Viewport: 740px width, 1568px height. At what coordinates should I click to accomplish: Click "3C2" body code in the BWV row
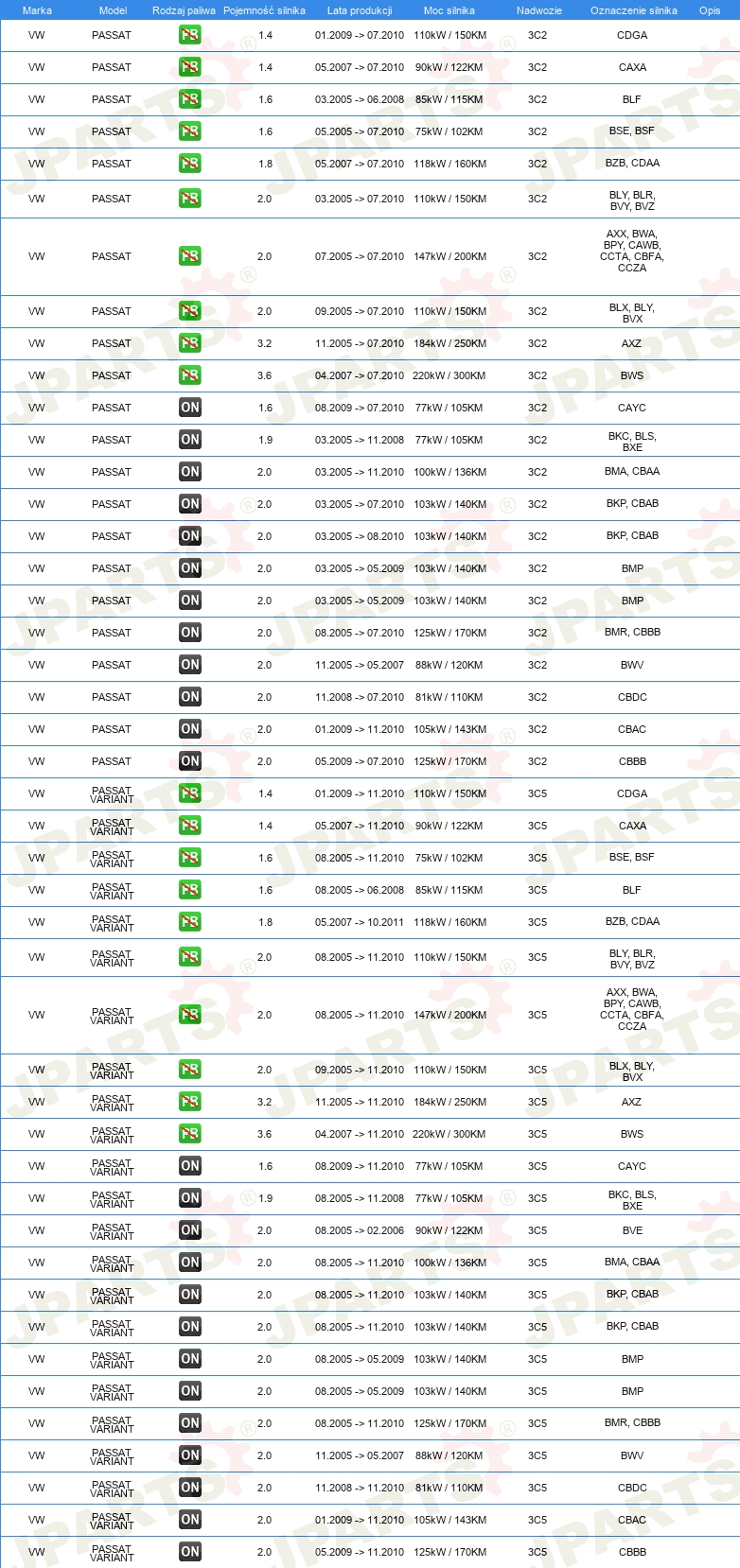pos(537,665)
